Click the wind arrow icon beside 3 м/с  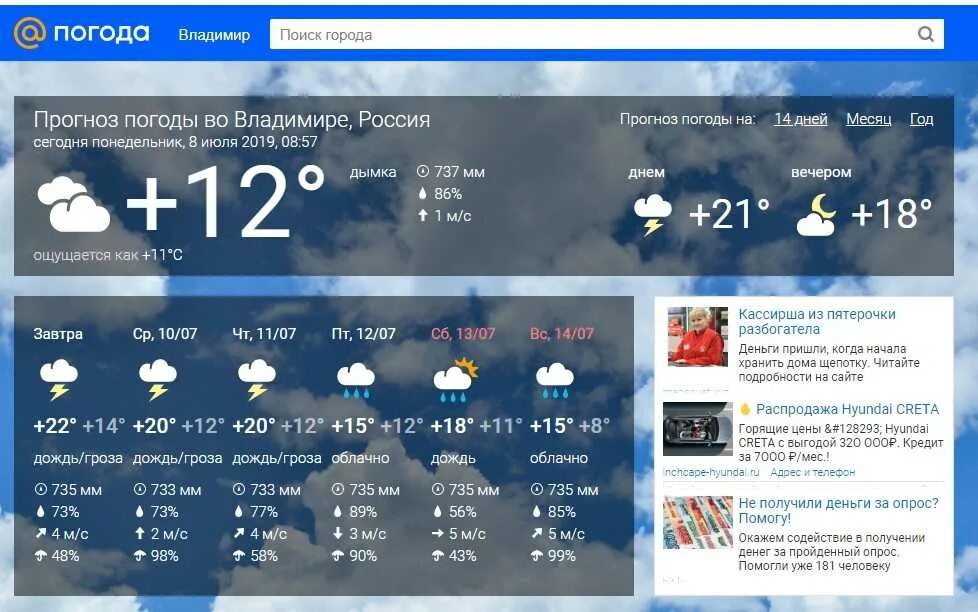click(337, 533)
